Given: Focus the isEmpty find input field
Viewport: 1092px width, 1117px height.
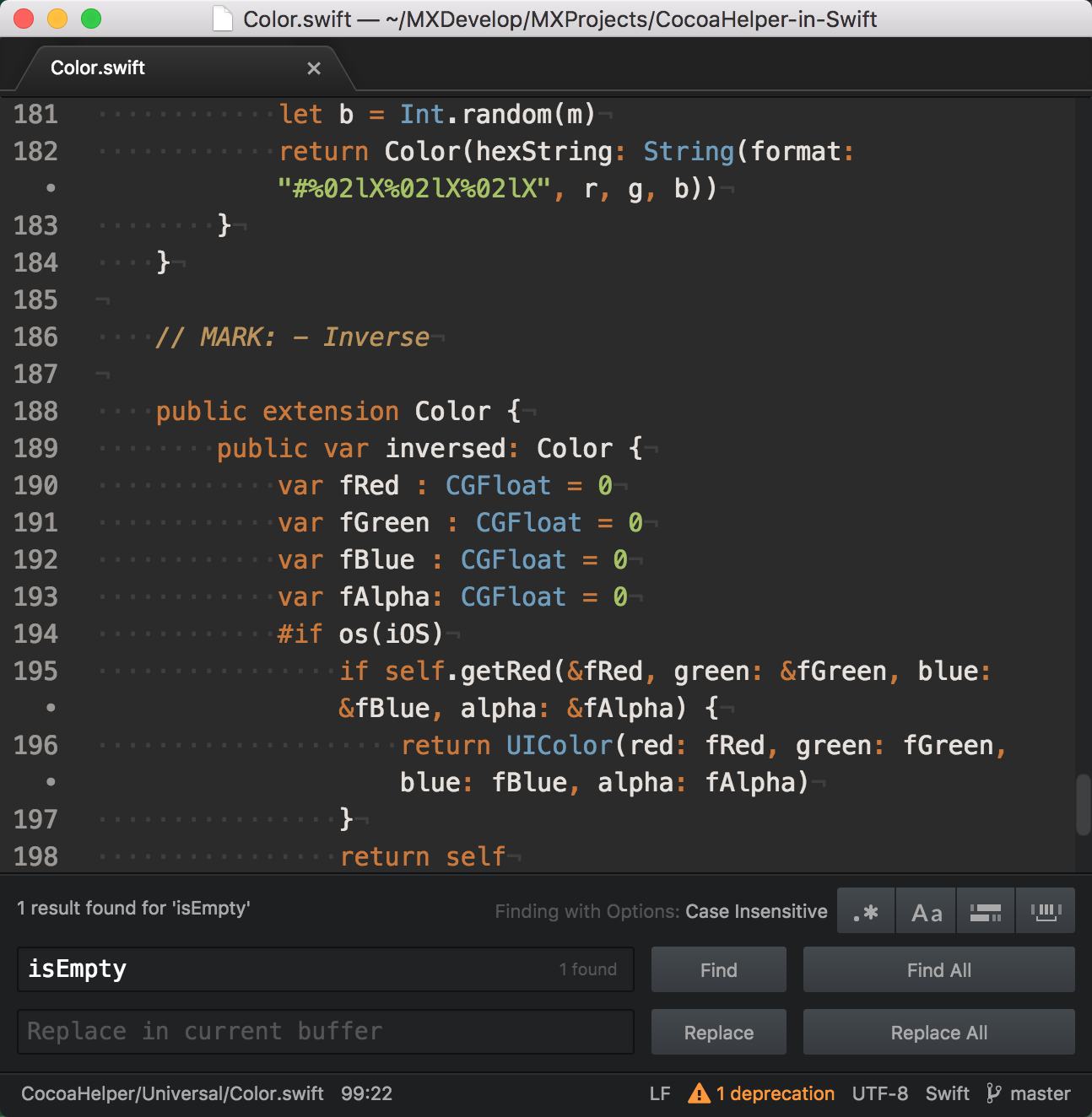Looking at the screenshot, I should coord(326,969).
